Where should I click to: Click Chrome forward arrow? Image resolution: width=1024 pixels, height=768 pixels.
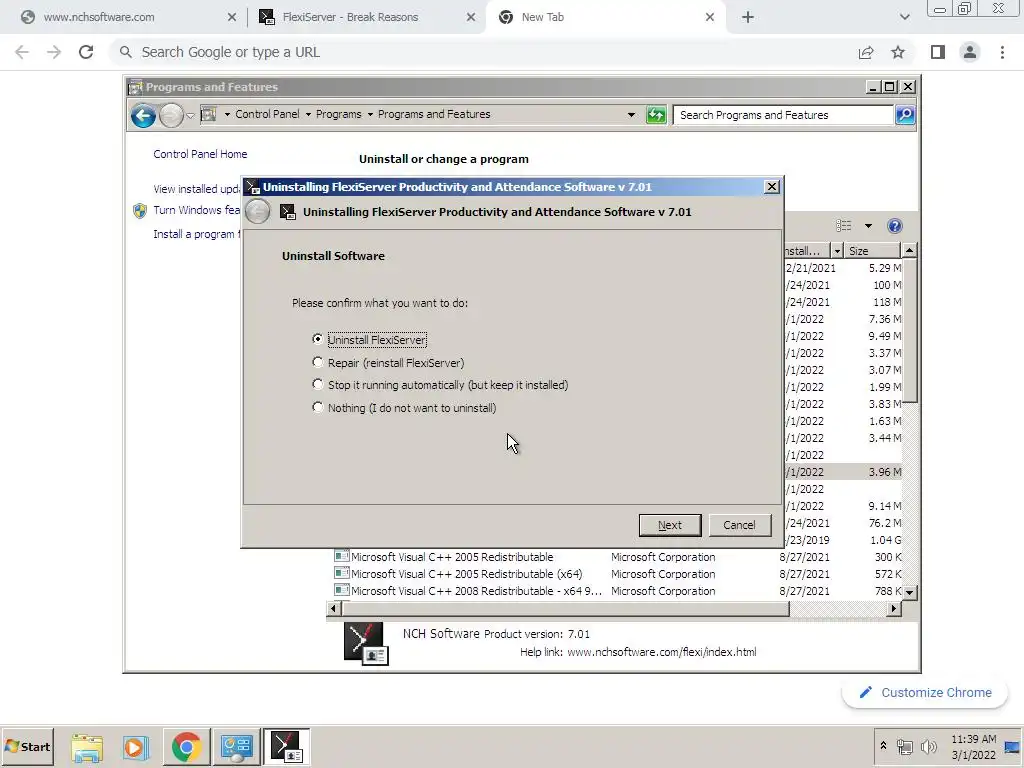(x=54, y=52)
